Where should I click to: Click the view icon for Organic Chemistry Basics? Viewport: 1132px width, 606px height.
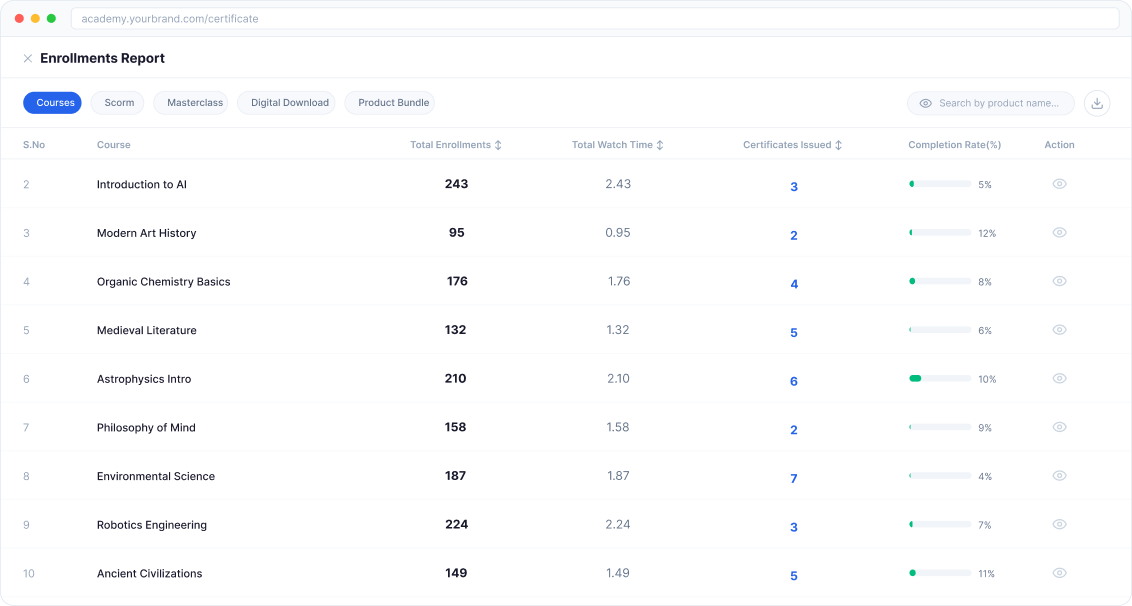(1059, 281)
